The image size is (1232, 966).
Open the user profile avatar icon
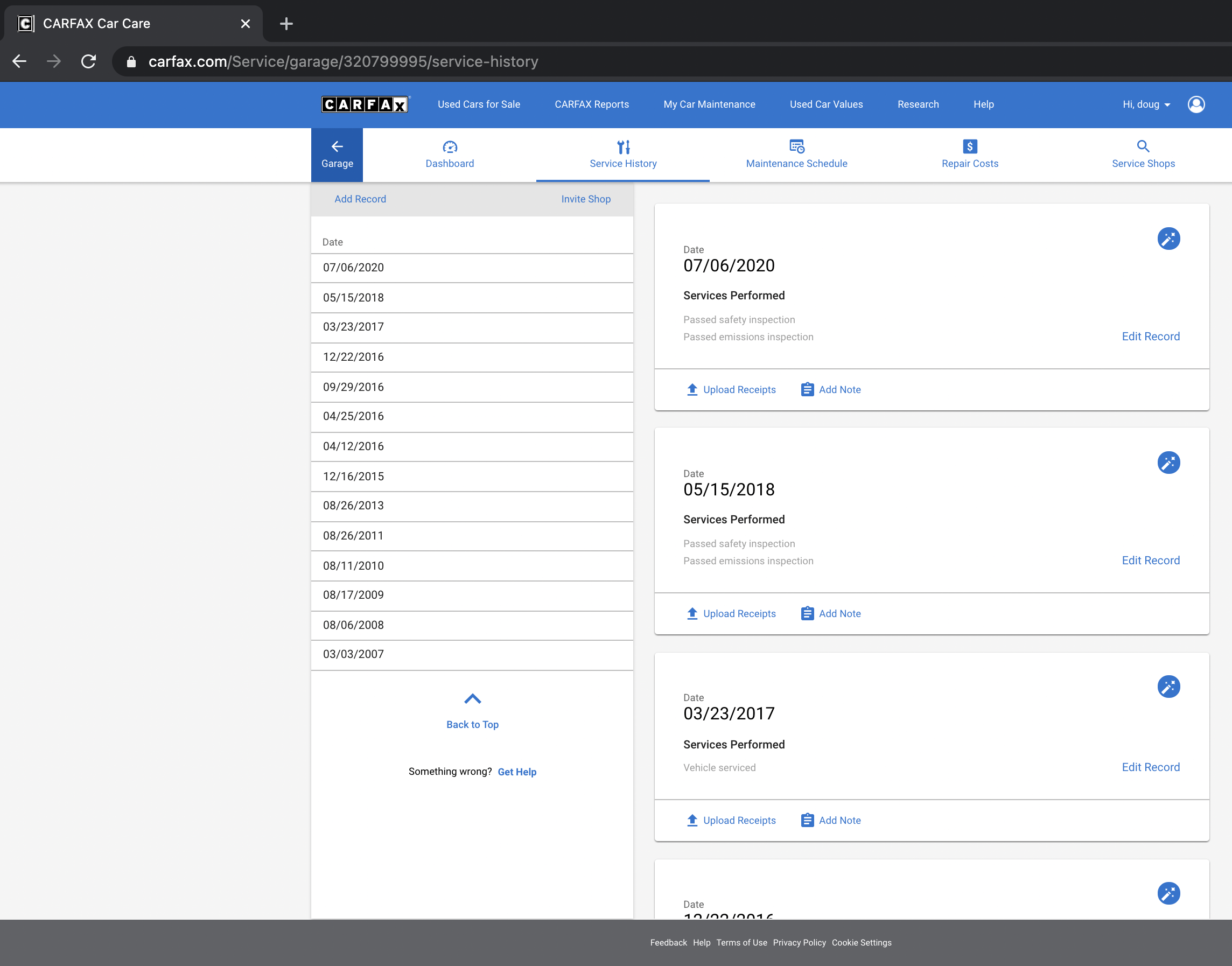pyautogui.click(x=1196, y=104)
